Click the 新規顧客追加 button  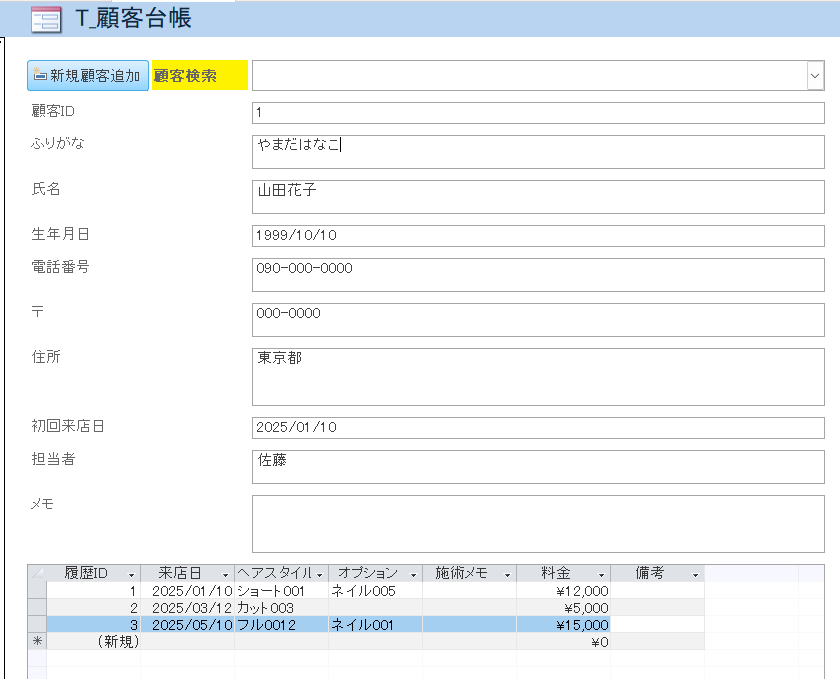tap(88, 75)
